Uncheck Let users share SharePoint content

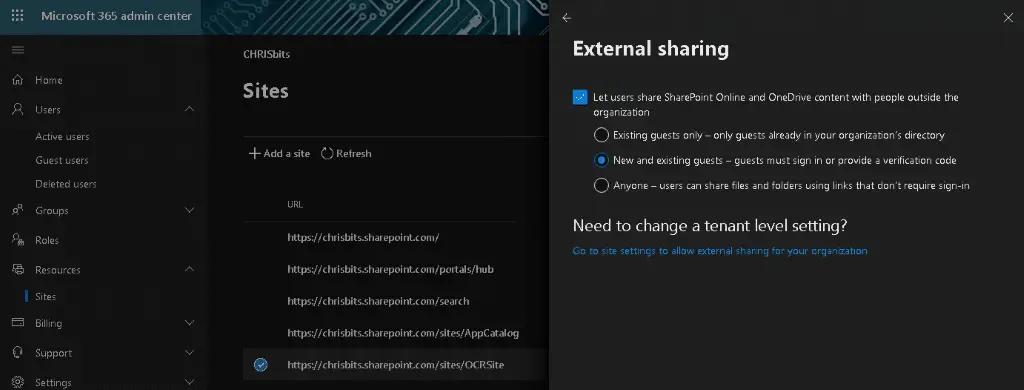[580, 97]
